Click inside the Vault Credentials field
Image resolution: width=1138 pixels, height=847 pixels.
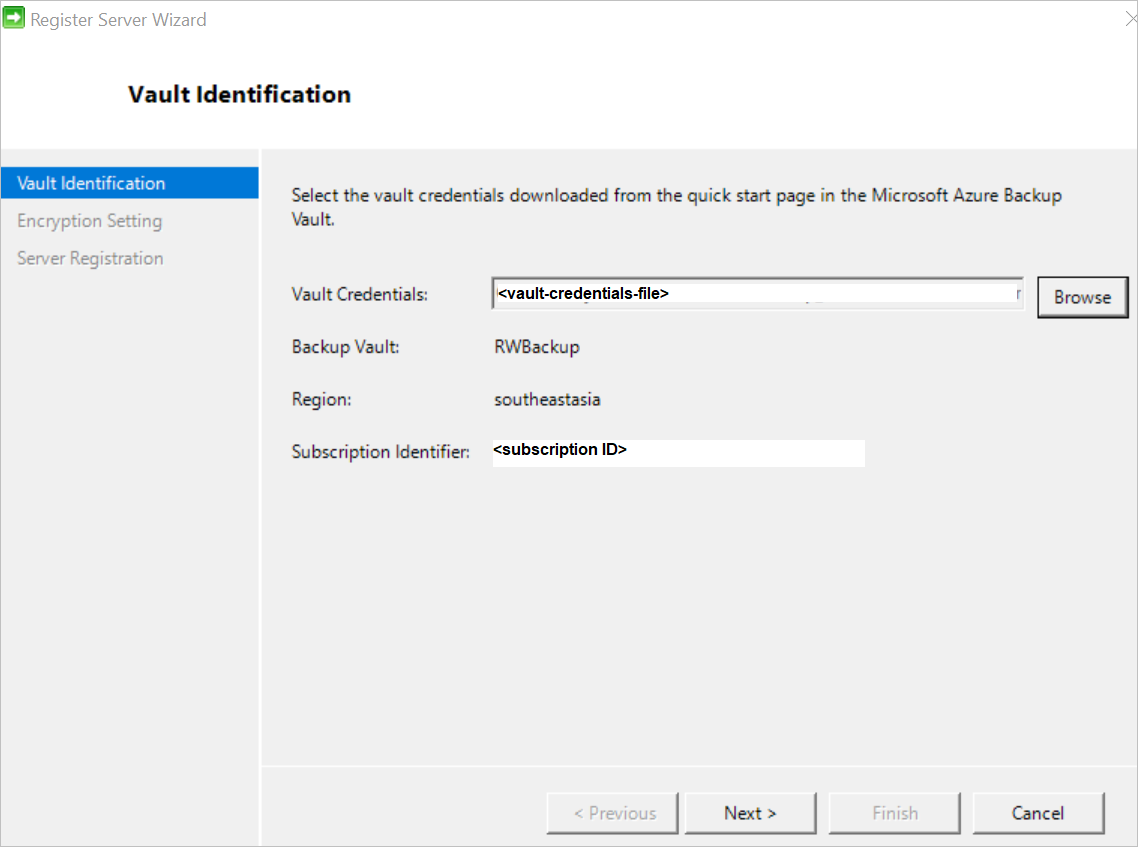click(x=756, y=292)
